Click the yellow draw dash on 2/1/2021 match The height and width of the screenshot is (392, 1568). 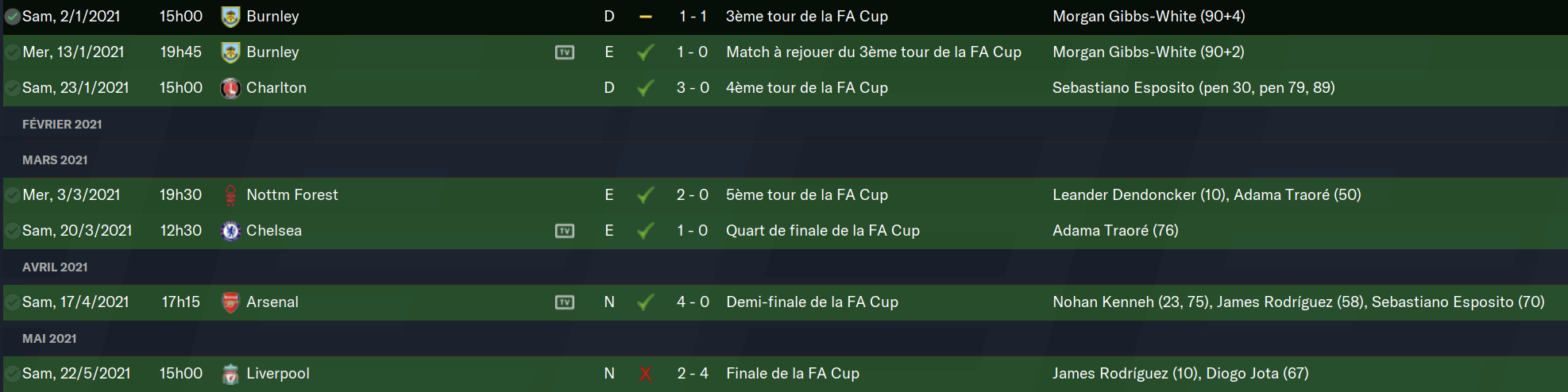click(646, 17)
